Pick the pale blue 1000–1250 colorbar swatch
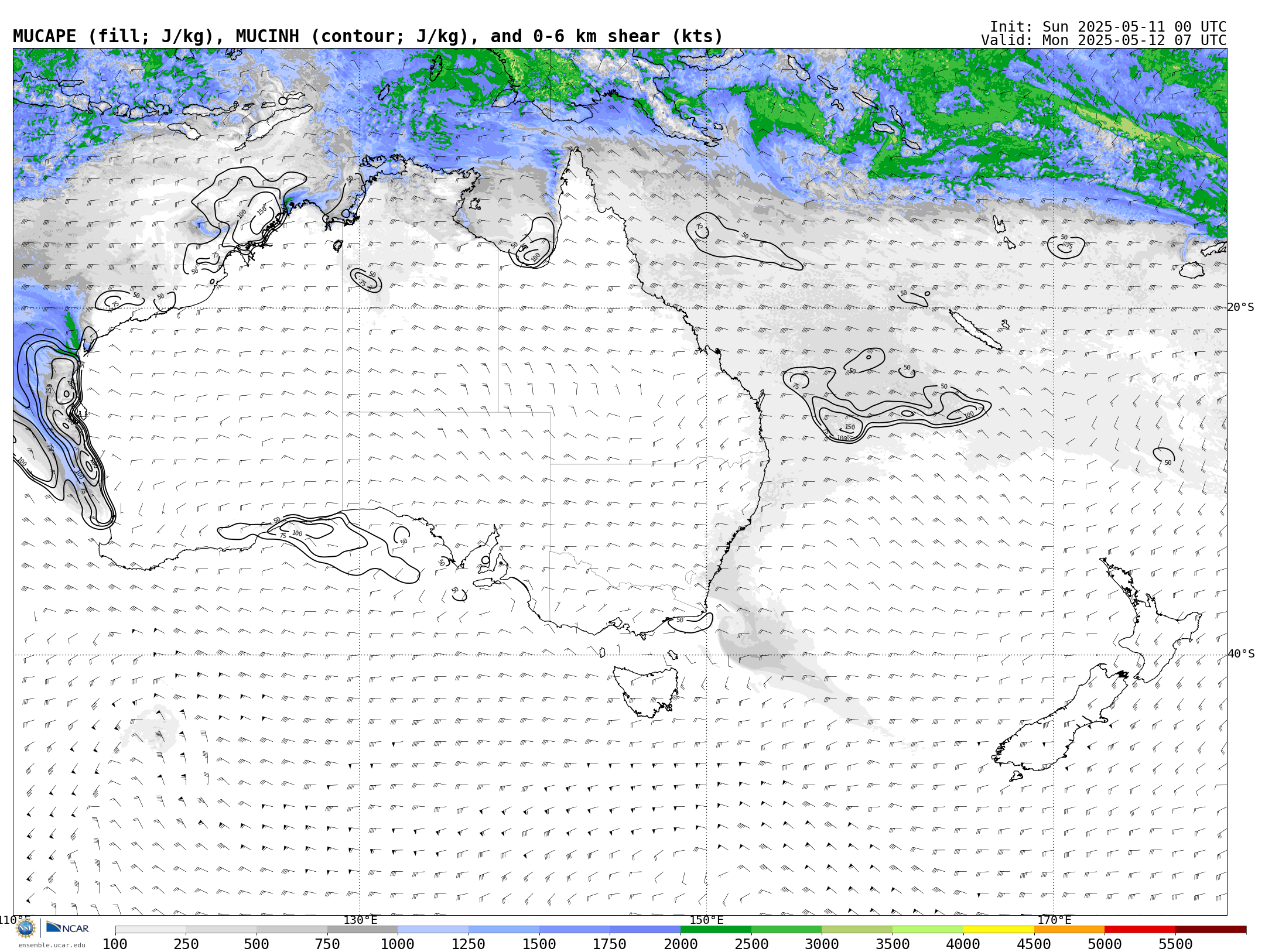This screenshot has height=952, width=1265. [433, 930]
